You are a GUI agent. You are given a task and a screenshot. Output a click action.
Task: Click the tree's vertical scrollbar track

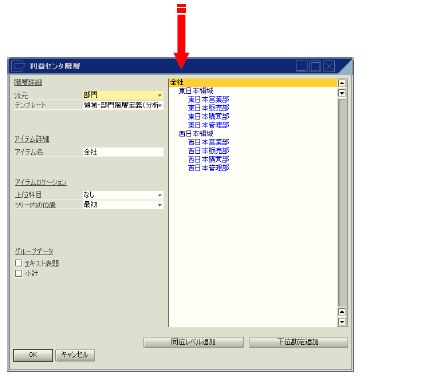pyautogui.click(x=342, y=202)
